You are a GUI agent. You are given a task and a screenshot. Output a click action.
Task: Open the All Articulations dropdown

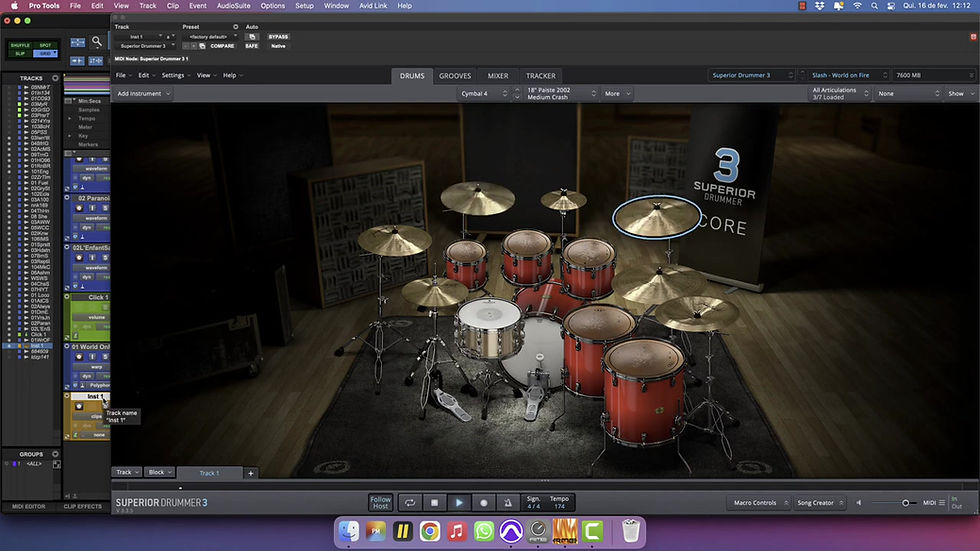tap(839, 94)
